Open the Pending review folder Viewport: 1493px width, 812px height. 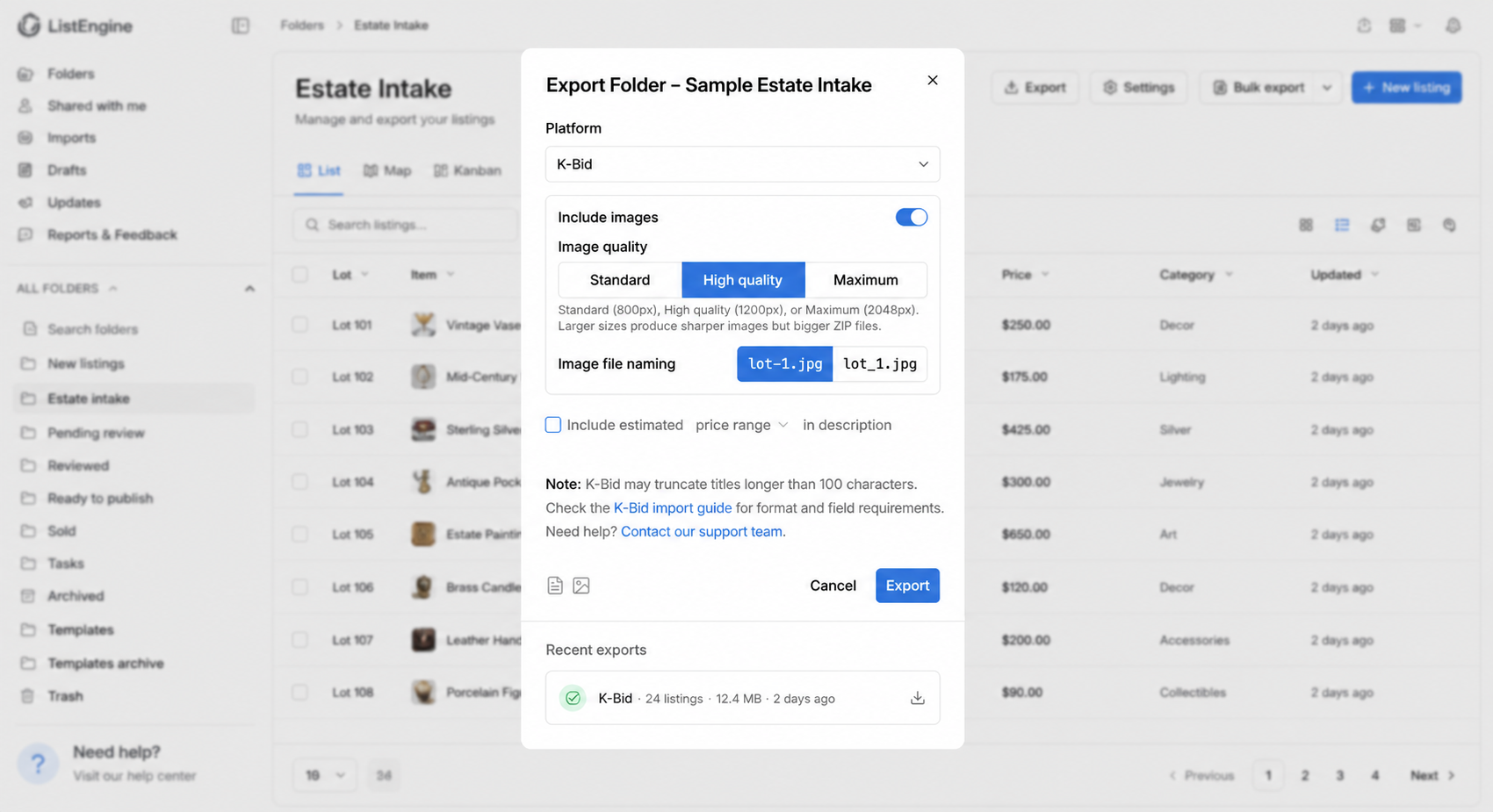click(x=96, y=433)
